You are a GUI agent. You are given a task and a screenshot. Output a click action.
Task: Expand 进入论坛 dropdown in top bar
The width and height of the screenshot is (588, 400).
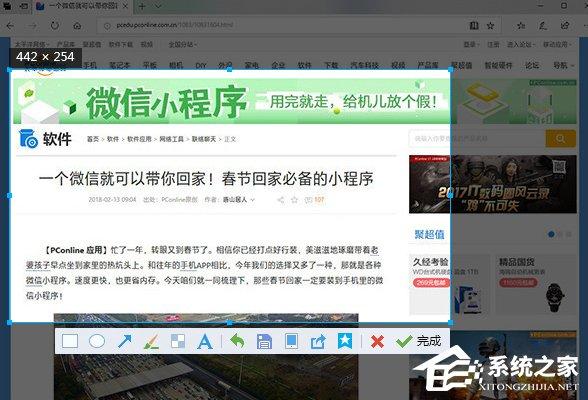[521, 44]
